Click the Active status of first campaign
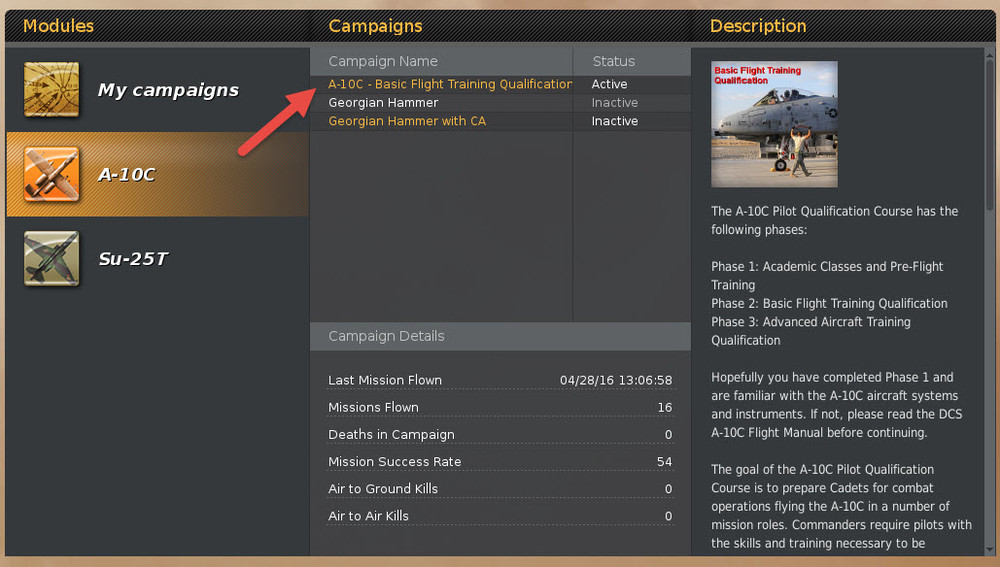The height and width of the screenshot is (567, 1000). tap(609, 84)
